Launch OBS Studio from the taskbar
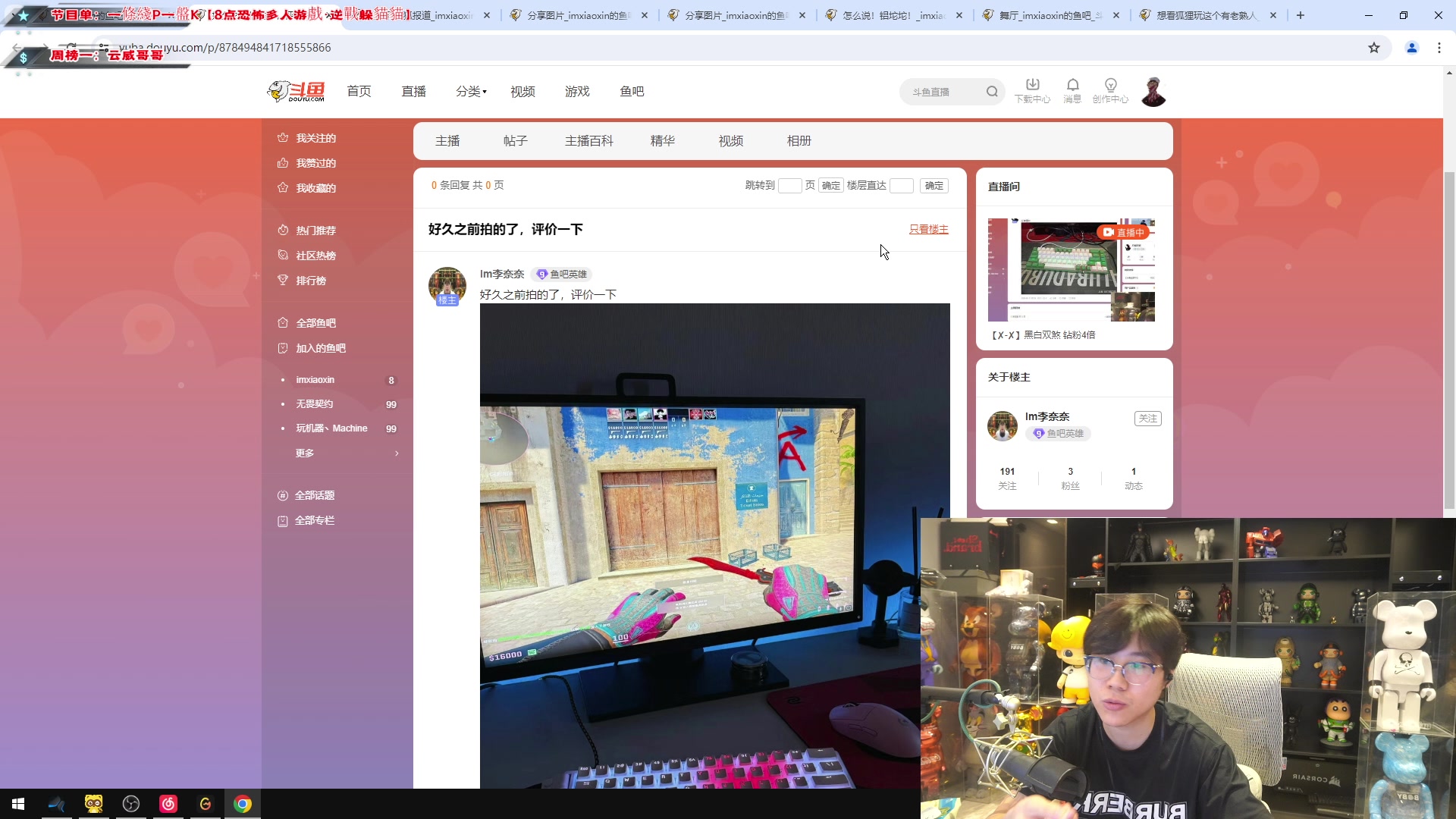Viewport: 1456px width, 819px height. click(x=130, y=803)
